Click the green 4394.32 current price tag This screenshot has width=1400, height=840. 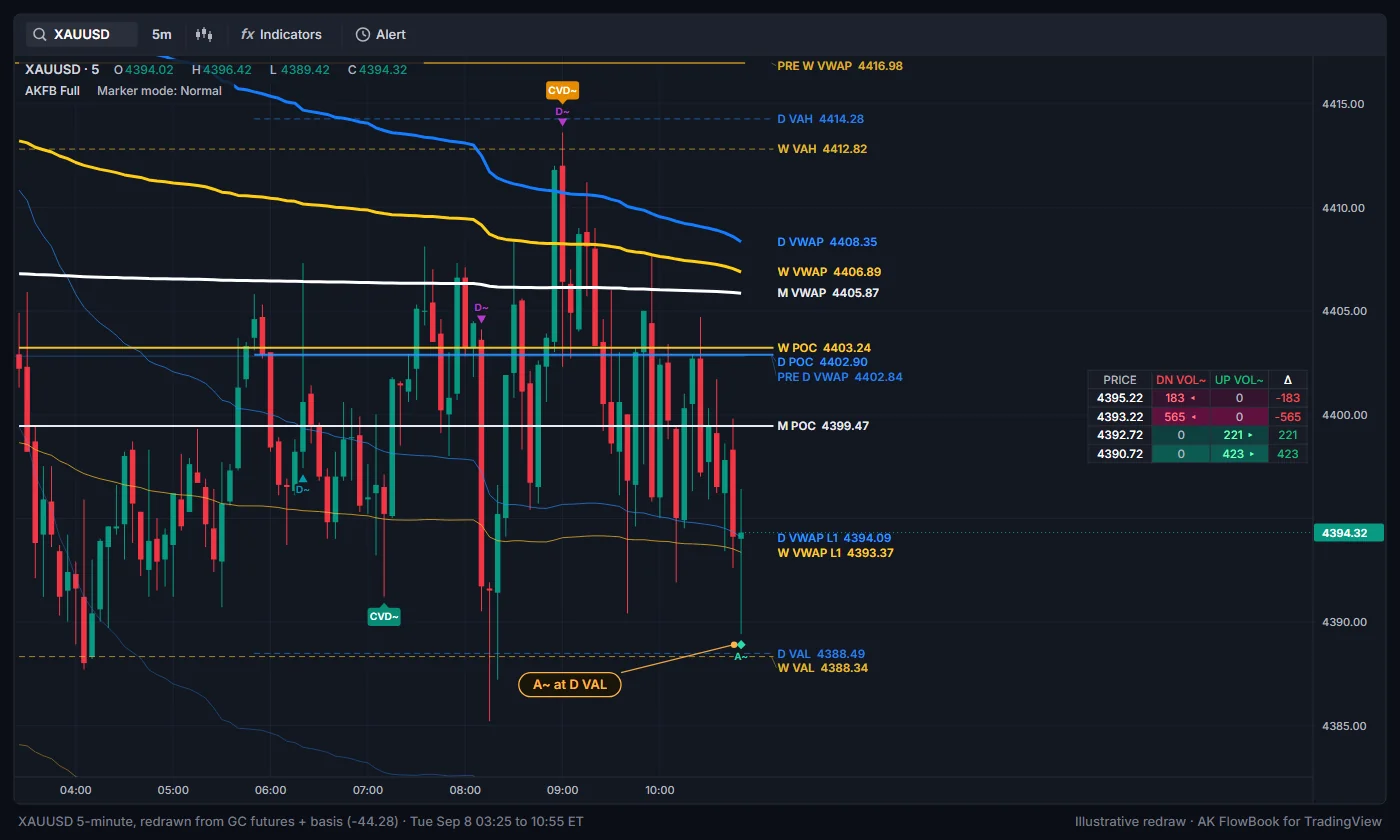pos(1348,533)
